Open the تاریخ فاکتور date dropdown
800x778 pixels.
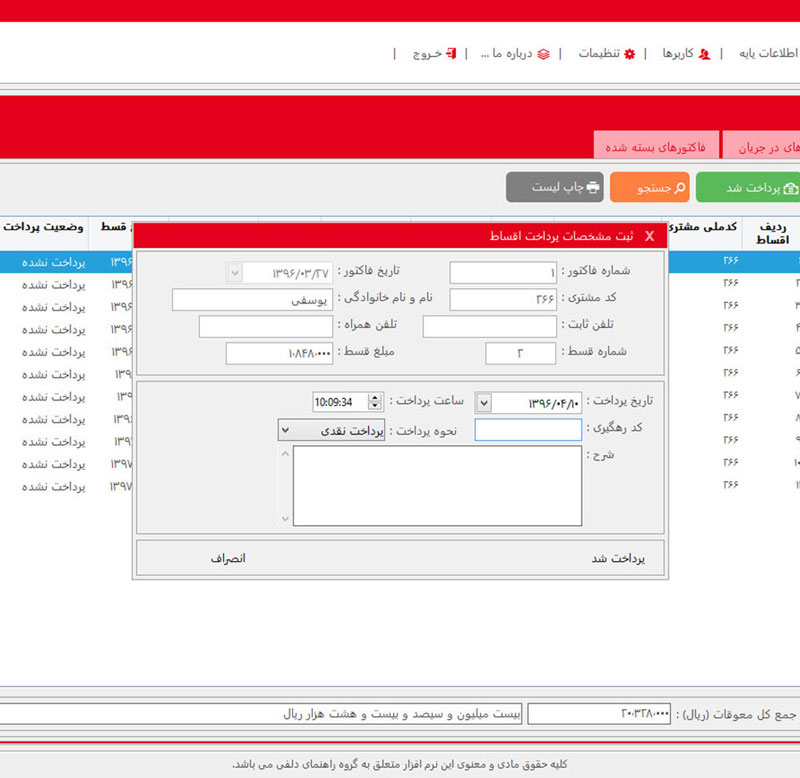pyautogui.click(x=233, y=272)
